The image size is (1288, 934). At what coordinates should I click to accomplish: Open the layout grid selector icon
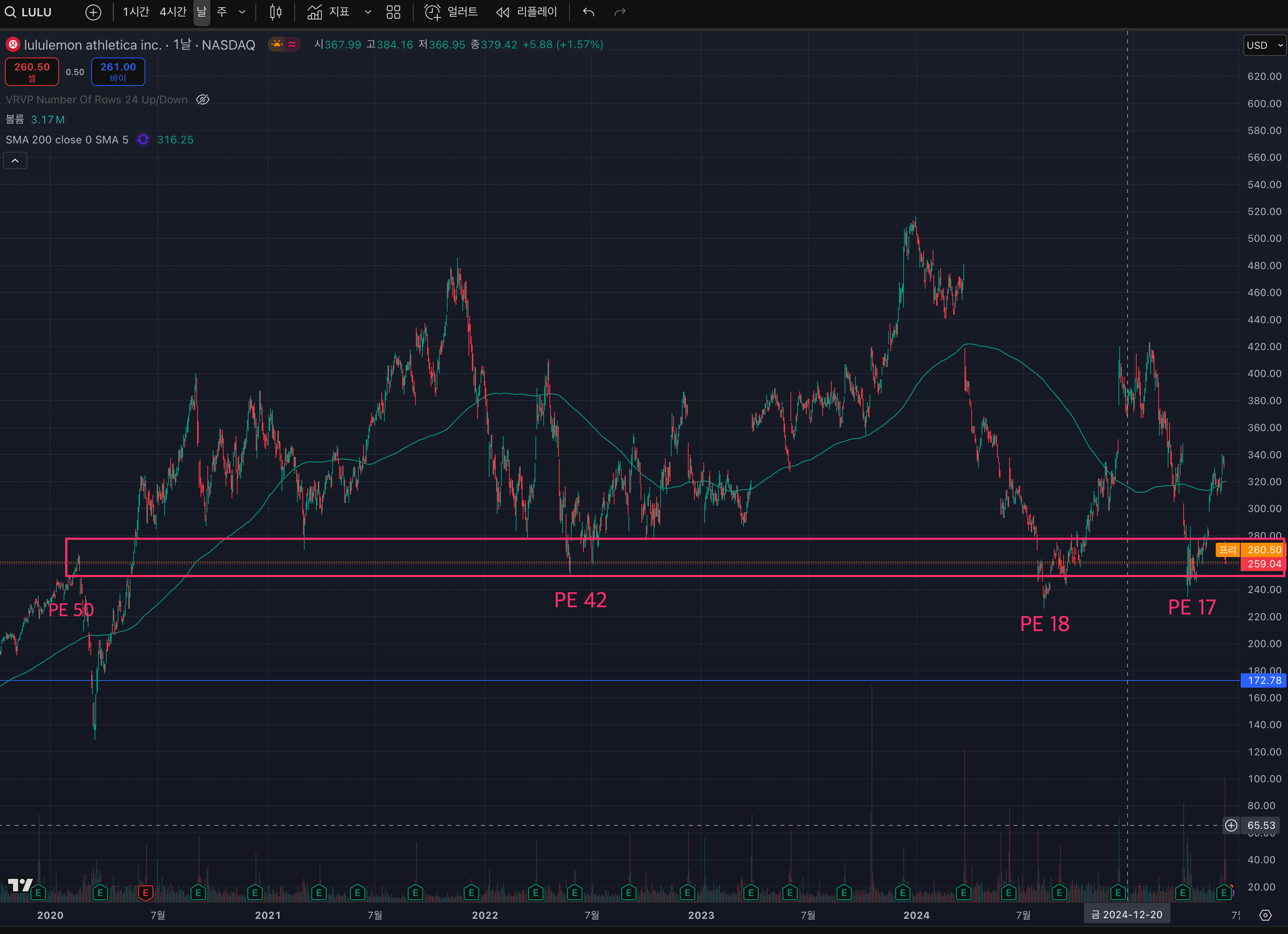(x=393, y=12)
